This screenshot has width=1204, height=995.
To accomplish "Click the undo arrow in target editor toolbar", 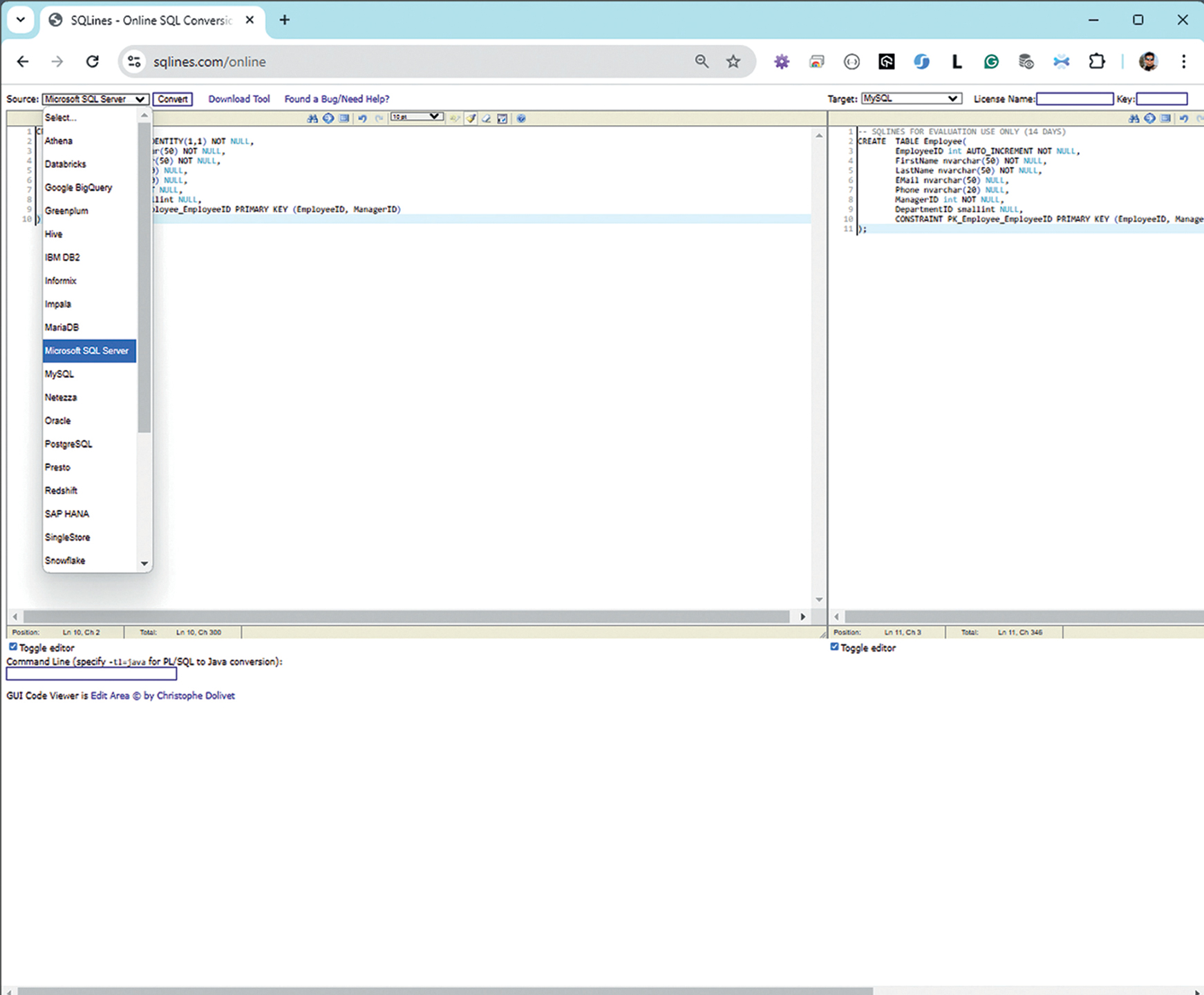I will click(x=1183, y=118).
